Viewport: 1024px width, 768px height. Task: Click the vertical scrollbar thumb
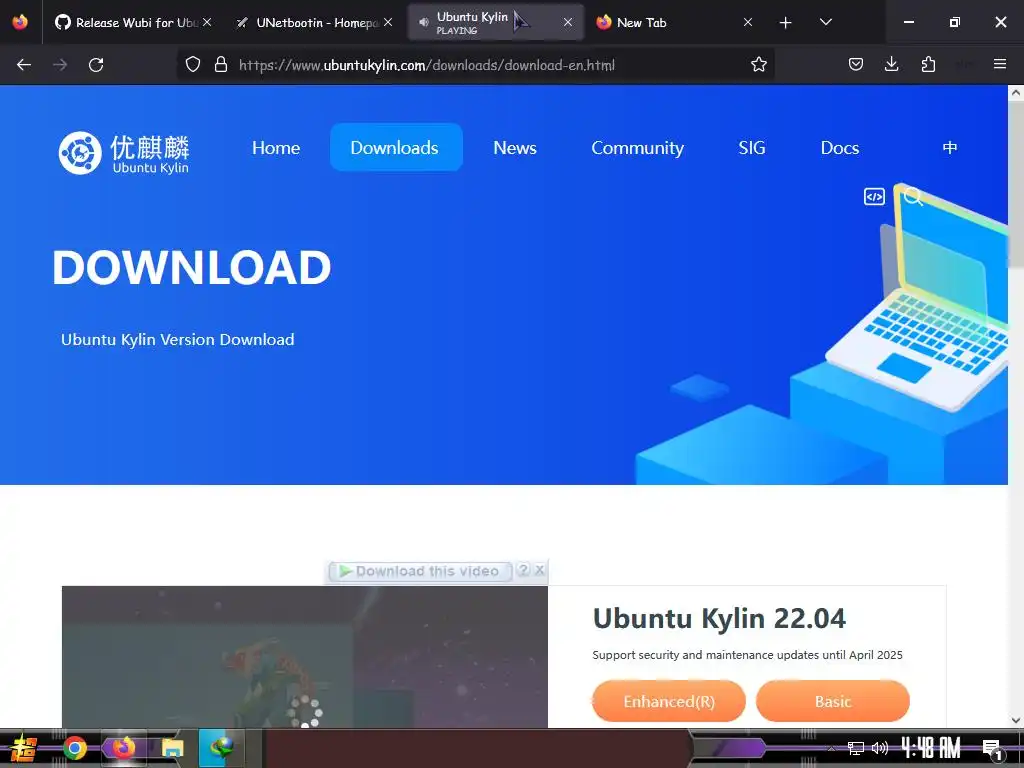pos(1016,184)
